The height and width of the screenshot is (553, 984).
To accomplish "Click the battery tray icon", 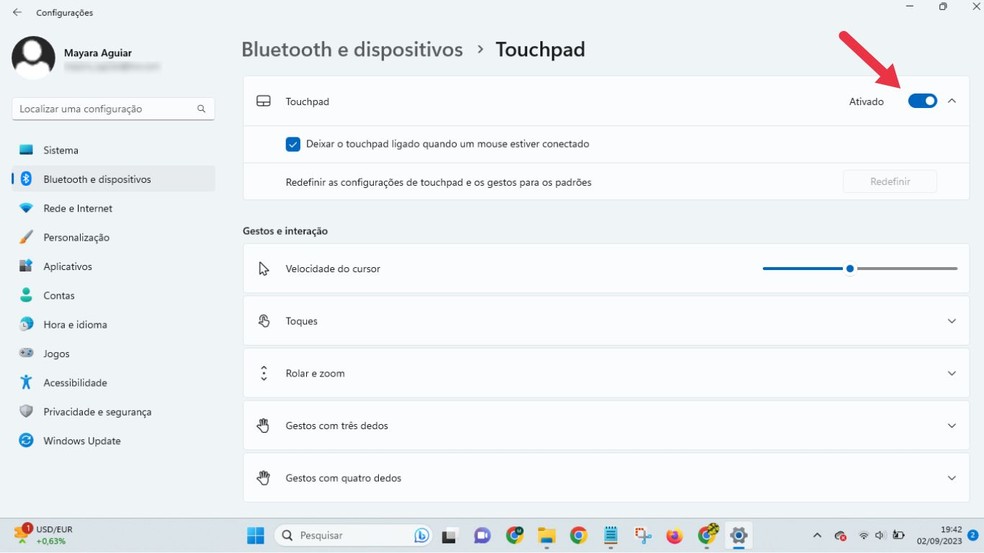I will pos(899,535).
